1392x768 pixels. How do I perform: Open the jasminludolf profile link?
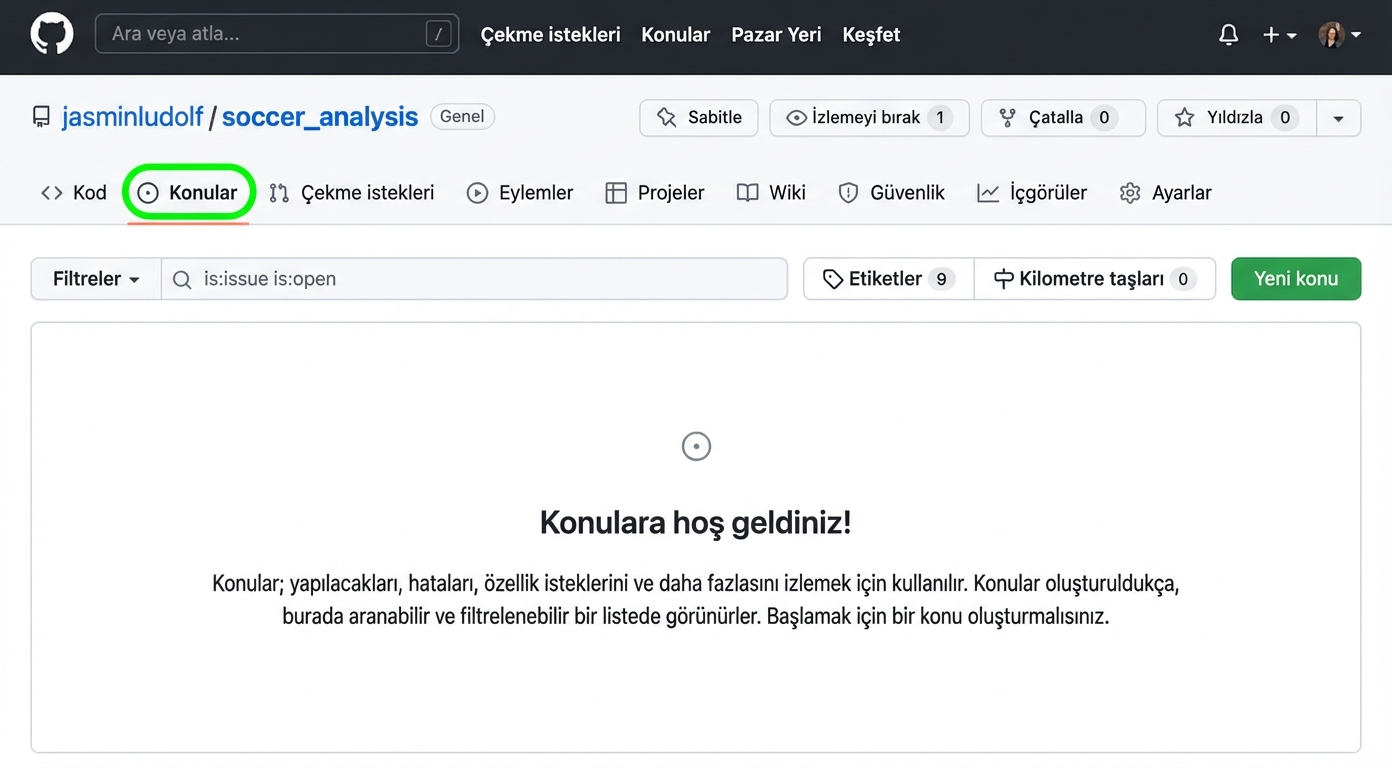(x=133, y=116)
